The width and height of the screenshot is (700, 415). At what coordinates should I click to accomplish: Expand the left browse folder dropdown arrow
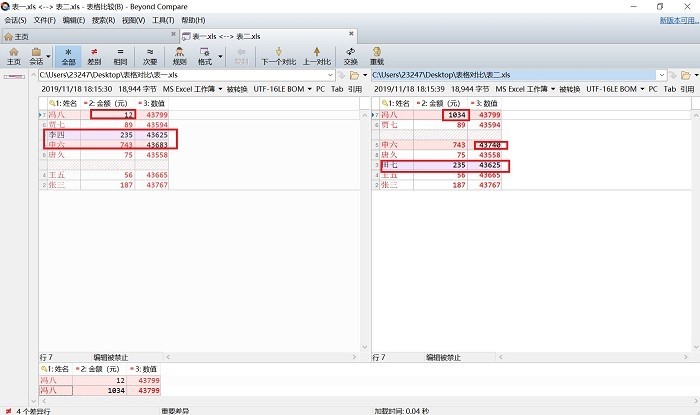(x=365, y=75)
